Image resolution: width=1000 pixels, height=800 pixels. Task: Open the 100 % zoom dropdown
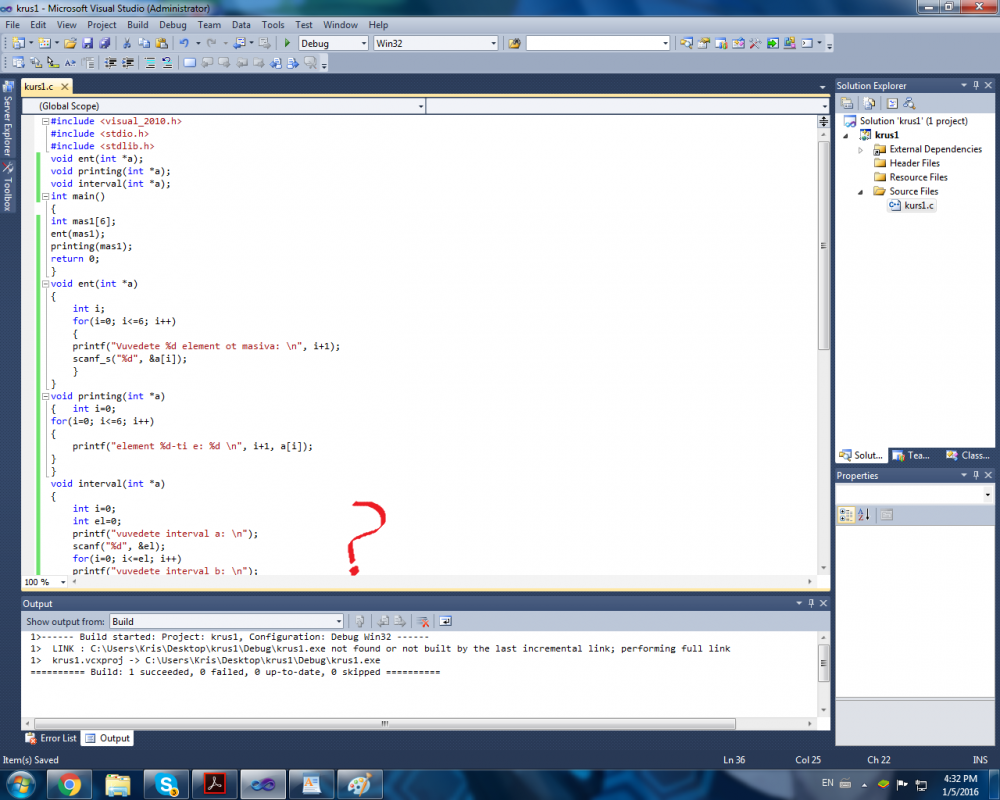[62, 582]
